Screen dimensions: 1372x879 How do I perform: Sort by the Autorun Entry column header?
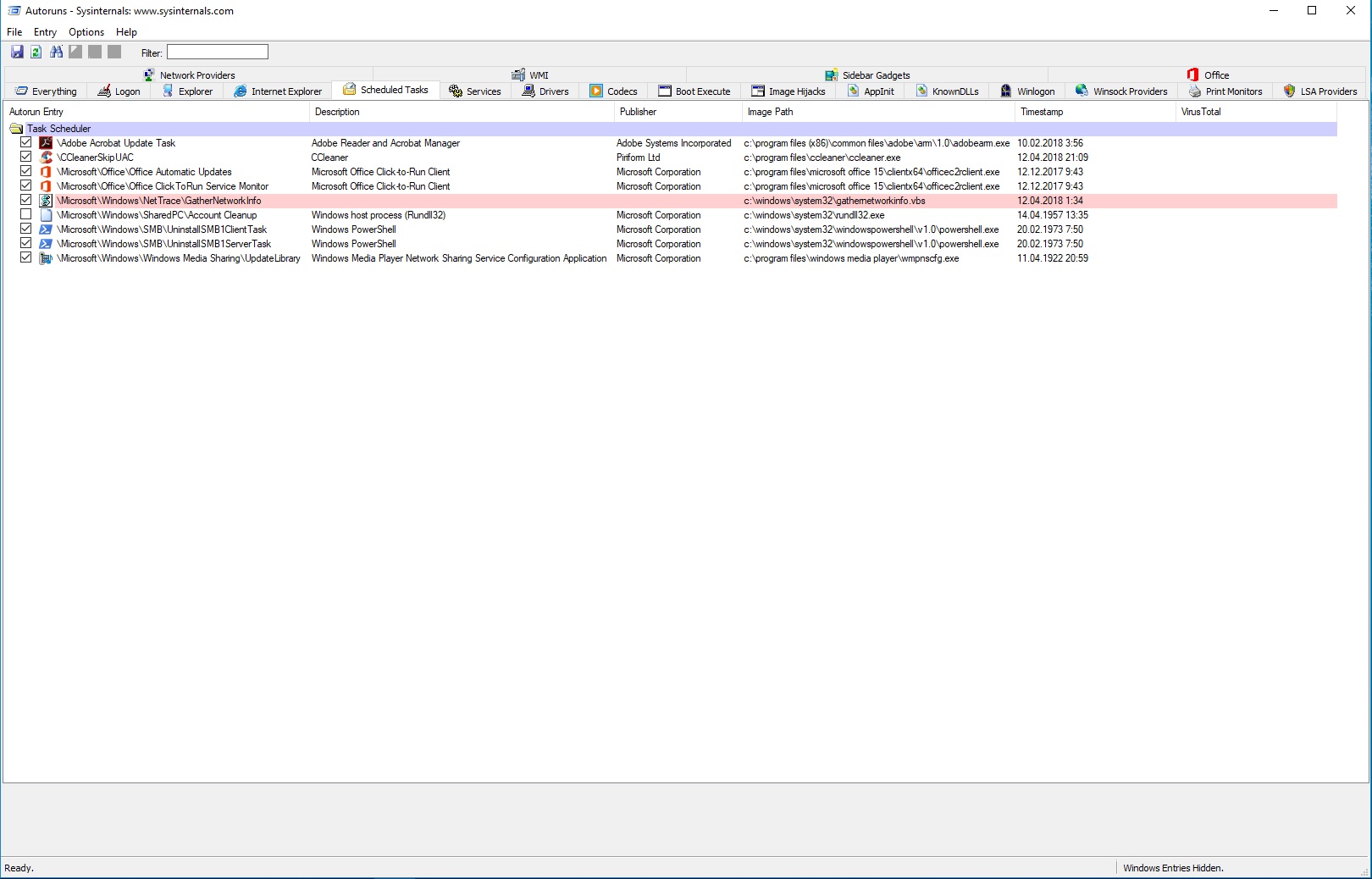point(157,112)
